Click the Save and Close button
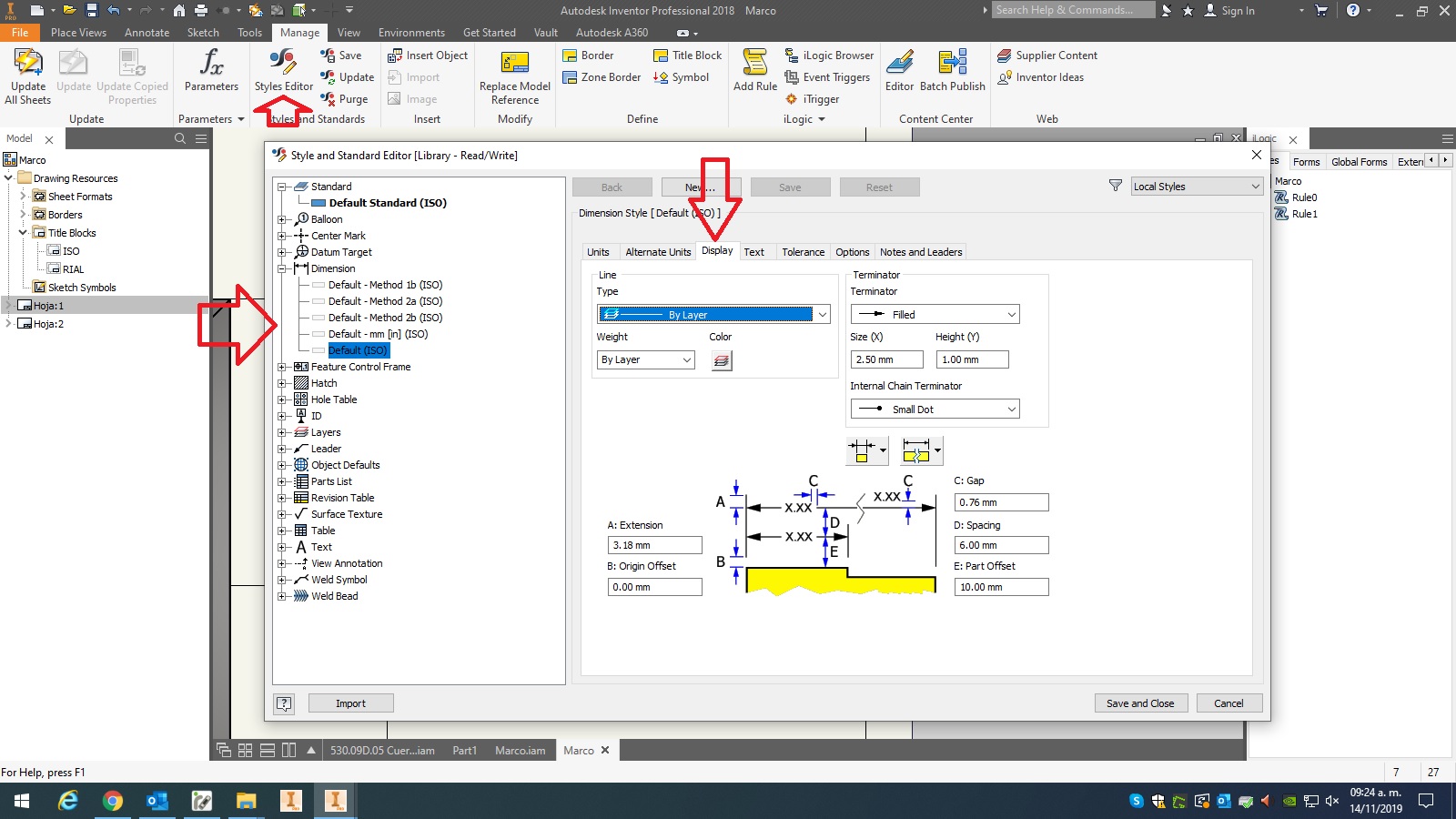The height and width of the screenshot is (819, 1456). pyautogui.click(x=1140, y=703)
